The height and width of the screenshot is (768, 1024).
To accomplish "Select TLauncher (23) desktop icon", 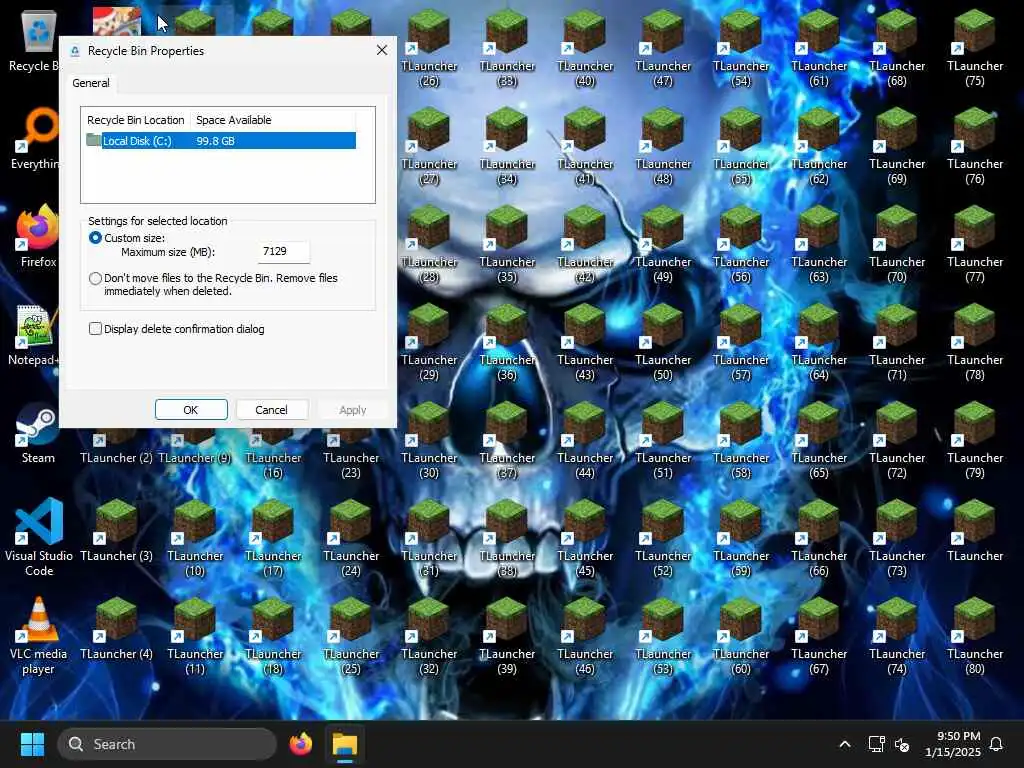I will [x=351, y=453].
